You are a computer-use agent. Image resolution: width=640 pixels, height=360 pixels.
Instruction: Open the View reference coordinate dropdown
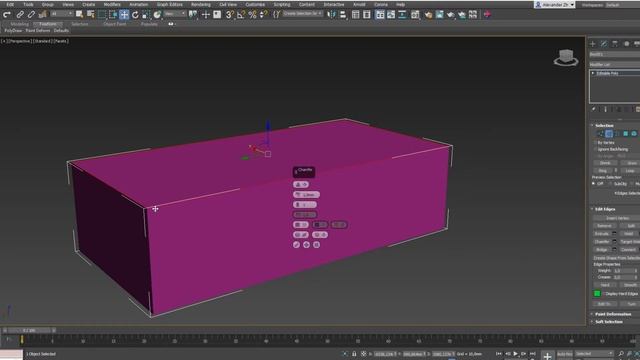click(x=175, y=14)
